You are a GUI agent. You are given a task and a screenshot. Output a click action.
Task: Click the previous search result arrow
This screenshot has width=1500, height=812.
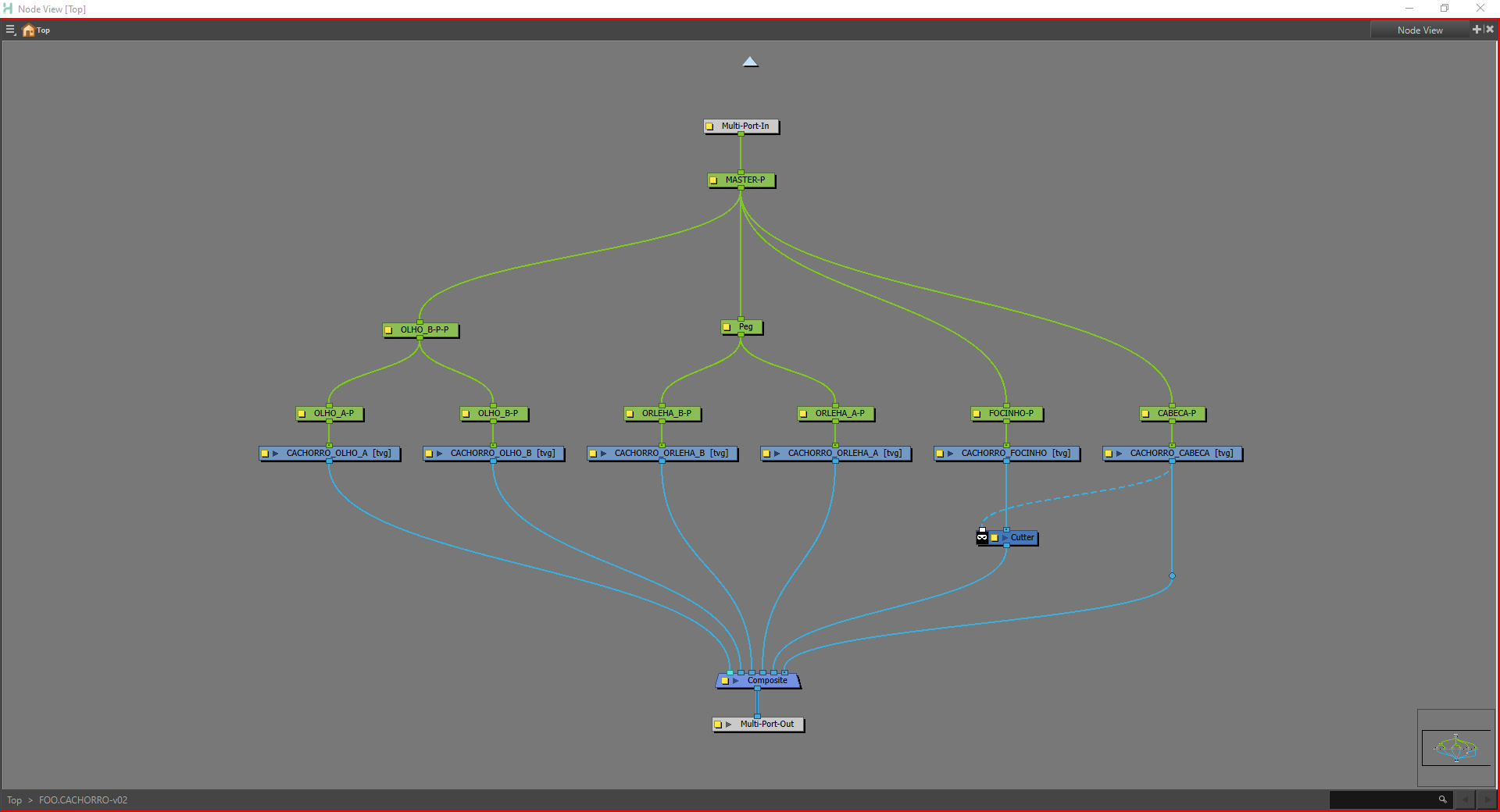point(1465,800)
